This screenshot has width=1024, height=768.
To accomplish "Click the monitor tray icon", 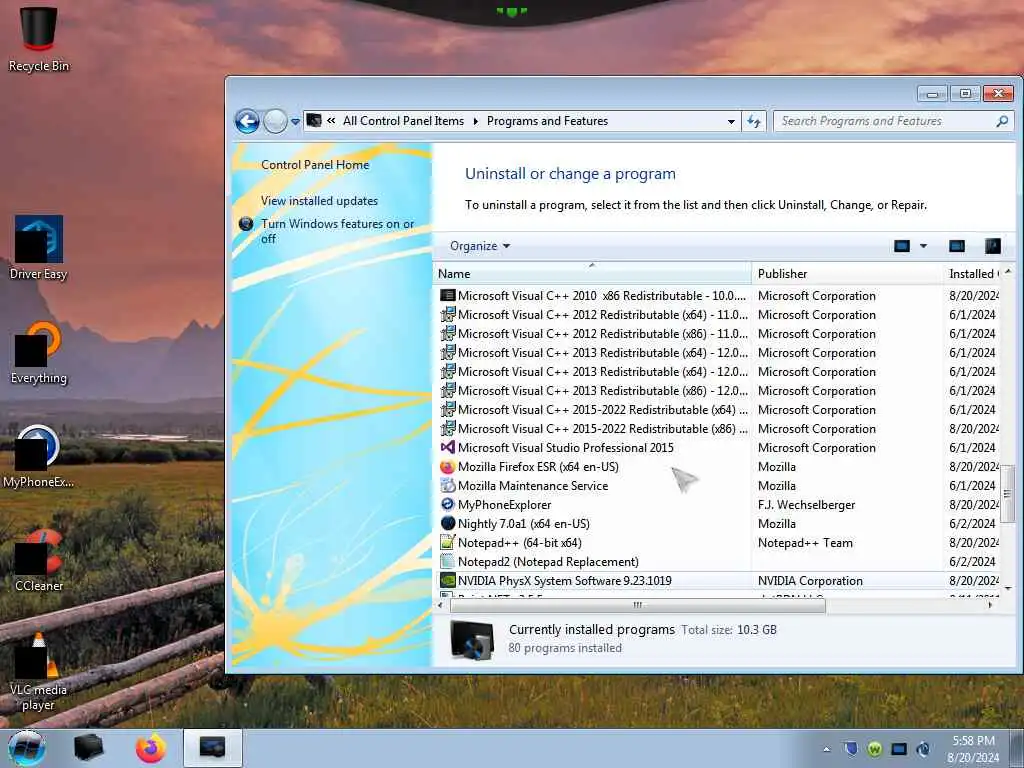I will click(x=899, y=749).
